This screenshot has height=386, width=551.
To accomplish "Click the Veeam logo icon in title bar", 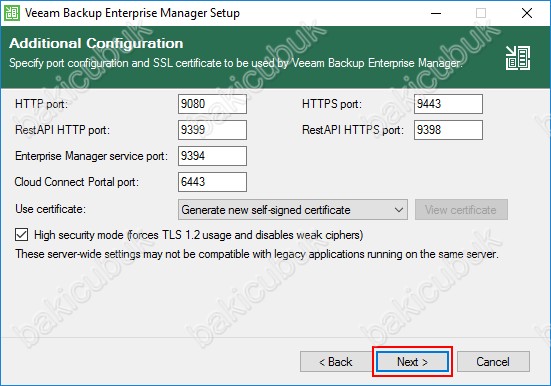I will click(12, 13).
